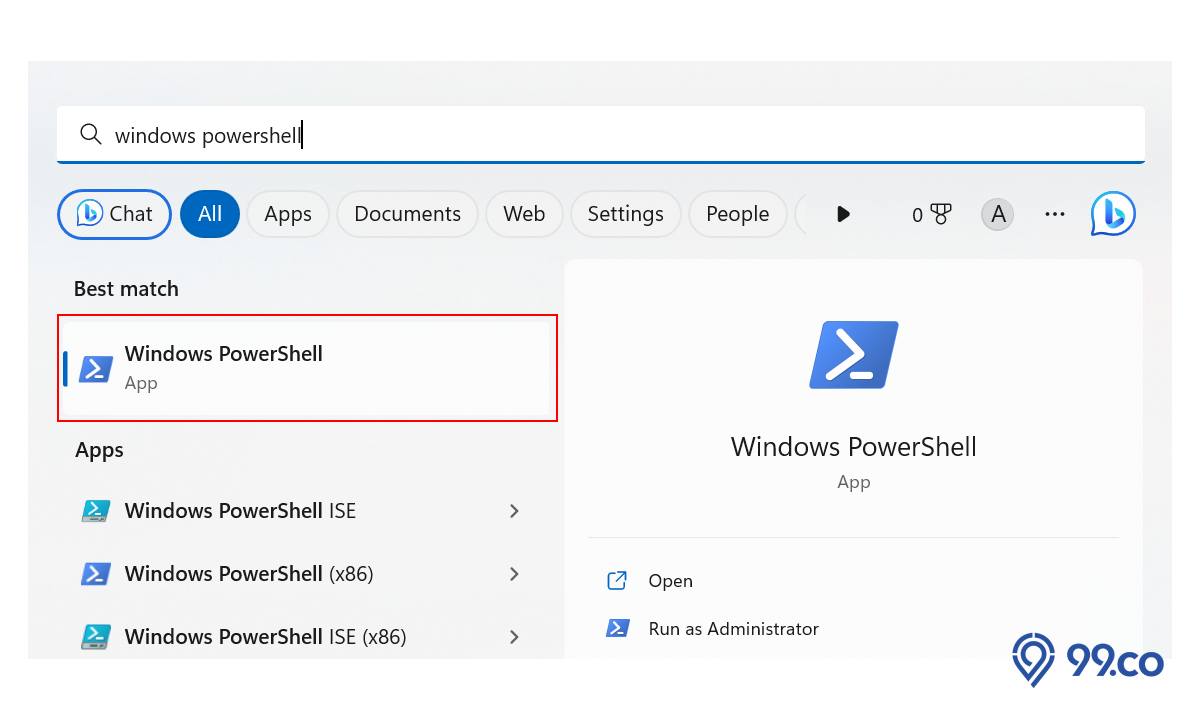
Task: Switch to the Web filter
Action: (x=524, y=214)
